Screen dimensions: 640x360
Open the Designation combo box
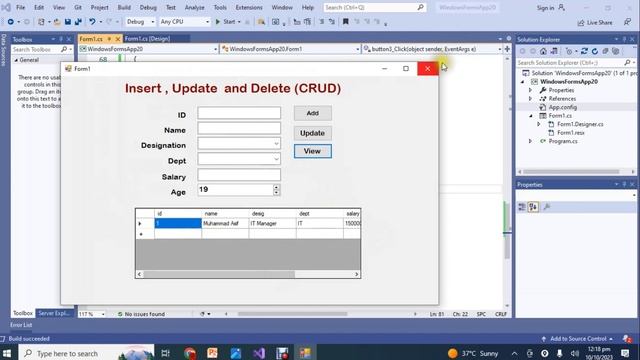pyautogui.click(x=276, y=144)
